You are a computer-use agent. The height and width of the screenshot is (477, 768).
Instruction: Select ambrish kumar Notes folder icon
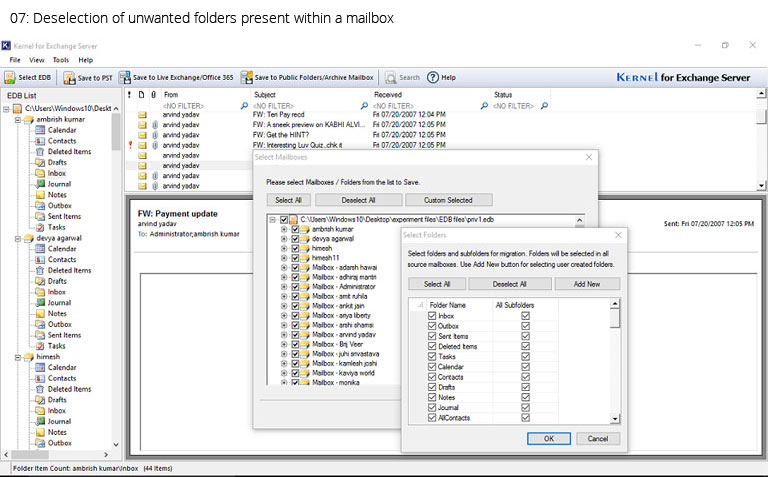[40, 195]
